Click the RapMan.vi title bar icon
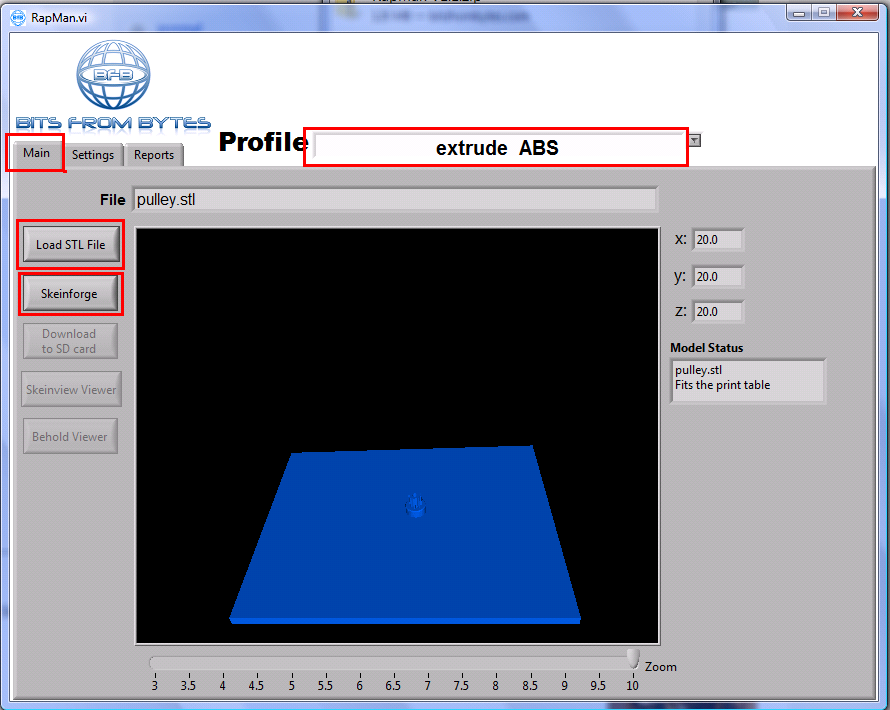This screenshot has height=710, width=890. (17, 17)
